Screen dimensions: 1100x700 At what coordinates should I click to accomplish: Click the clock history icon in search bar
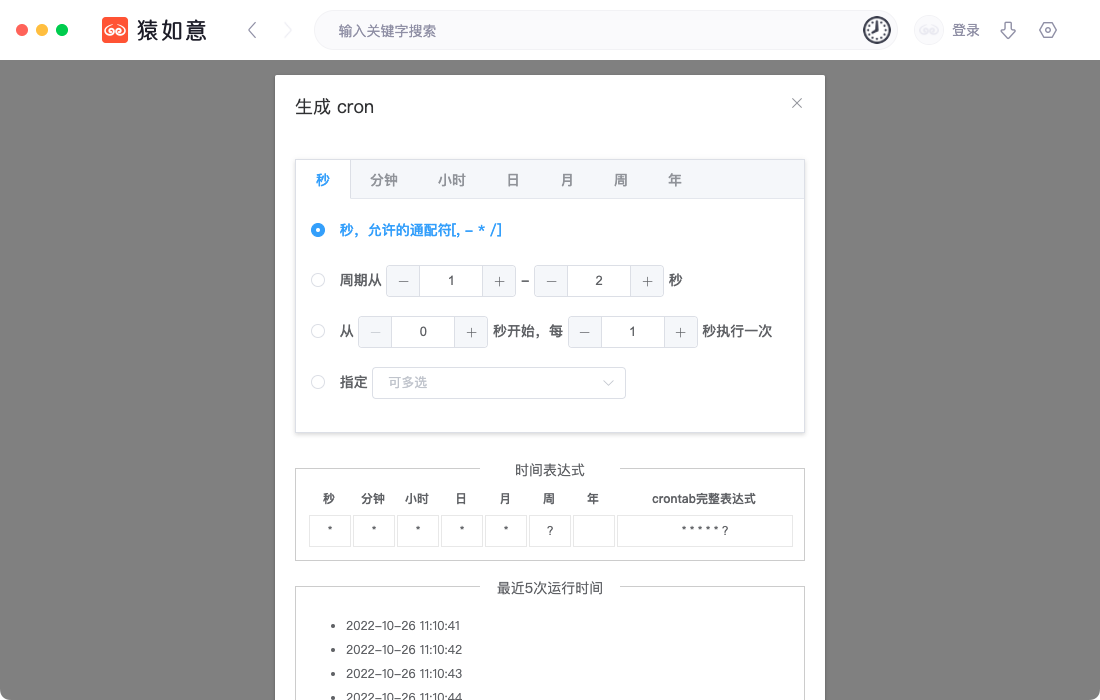point(876,30)
